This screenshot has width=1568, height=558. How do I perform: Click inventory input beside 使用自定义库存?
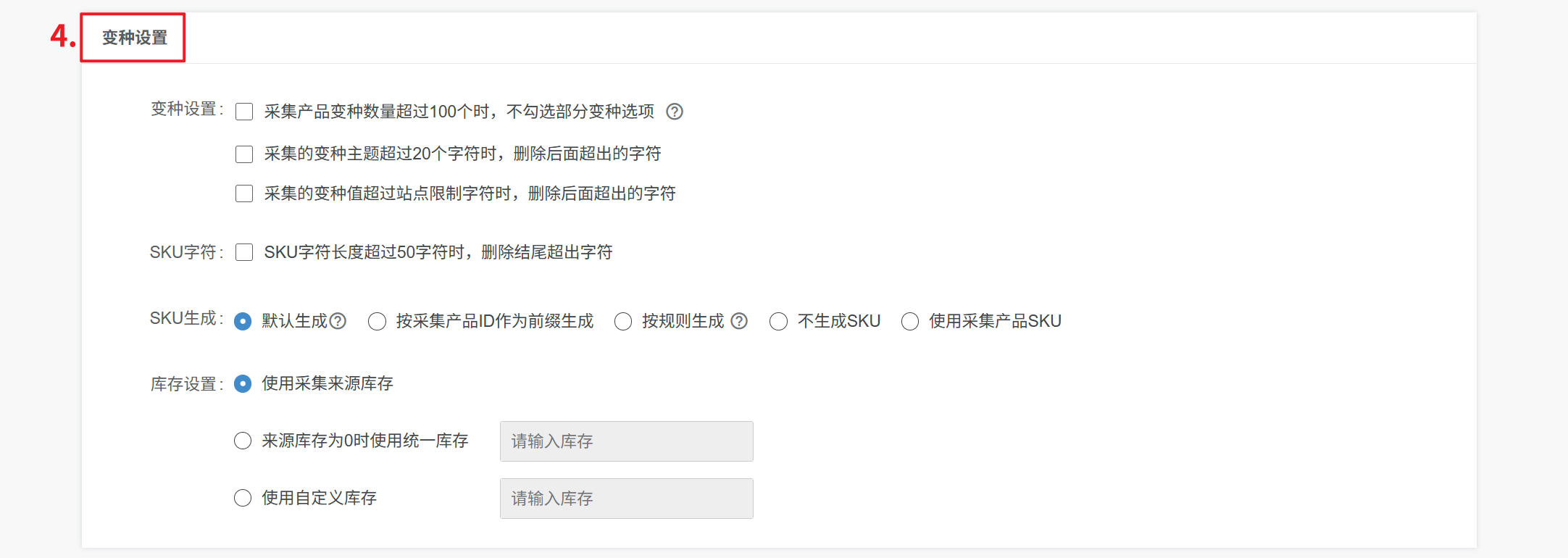[x=626, y=499]
